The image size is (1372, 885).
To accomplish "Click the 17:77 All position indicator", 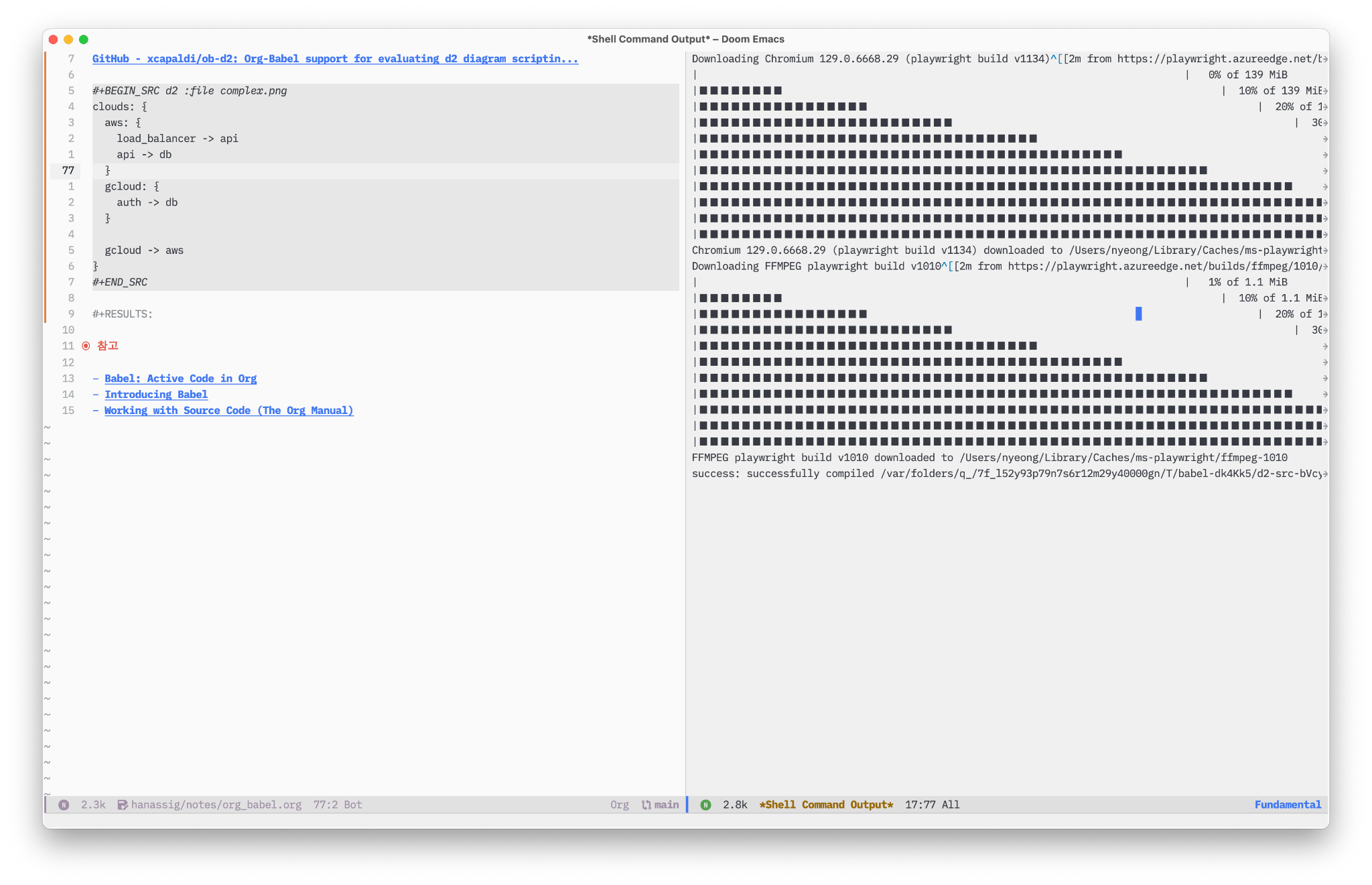I will click(x=933, y=805).
